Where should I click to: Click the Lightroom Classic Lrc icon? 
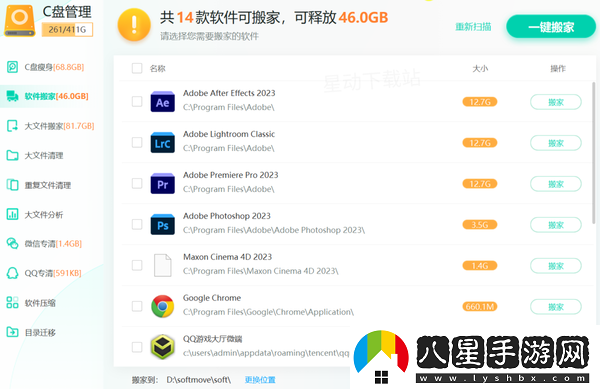click(x=163, y=143)
